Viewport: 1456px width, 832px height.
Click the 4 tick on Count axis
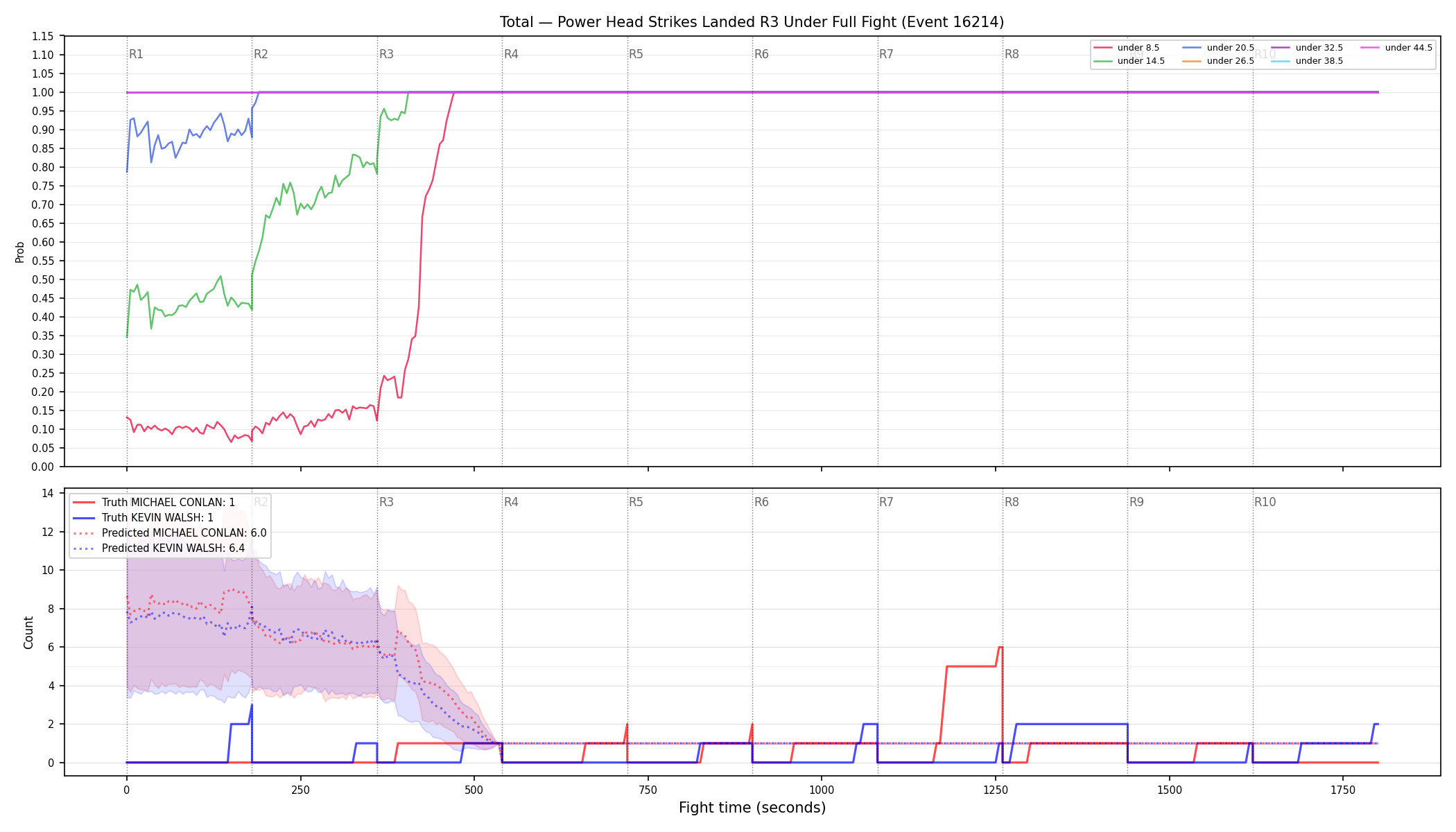click(51, 686)
